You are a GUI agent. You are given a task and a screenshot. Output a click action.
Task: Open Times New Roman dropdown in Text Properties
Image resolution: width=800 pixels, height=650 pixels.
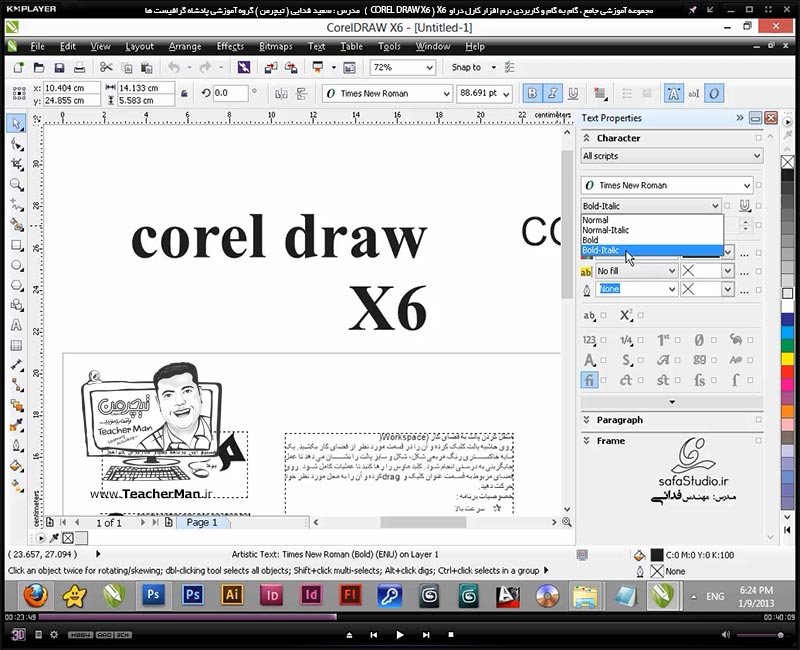tap(746, 185)
